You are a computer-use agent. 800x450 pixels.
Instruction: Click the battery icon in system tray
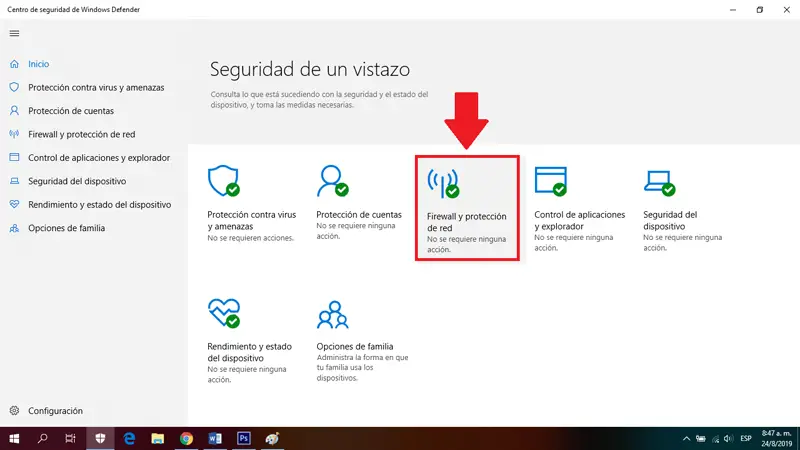tap(701, 439)
